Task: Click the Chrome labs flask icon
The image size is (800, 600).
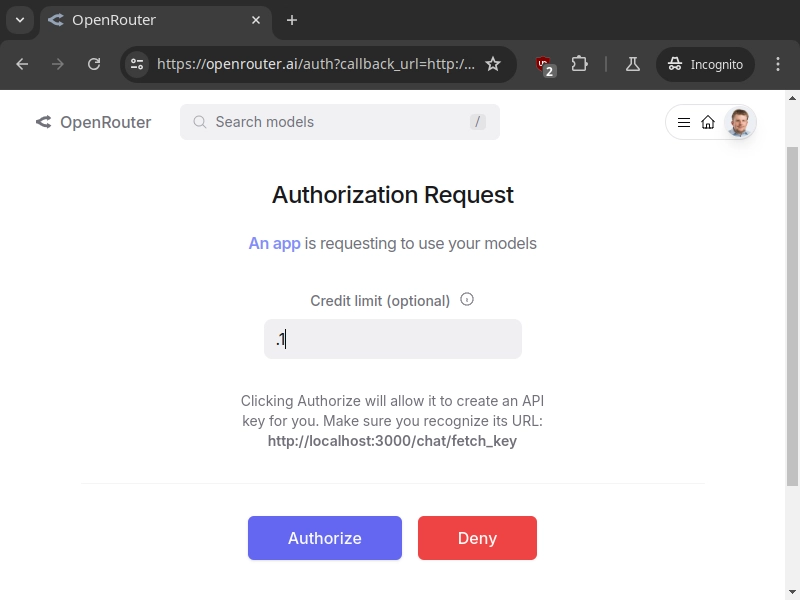Action: pyautogui.click(x=632, y=64)
